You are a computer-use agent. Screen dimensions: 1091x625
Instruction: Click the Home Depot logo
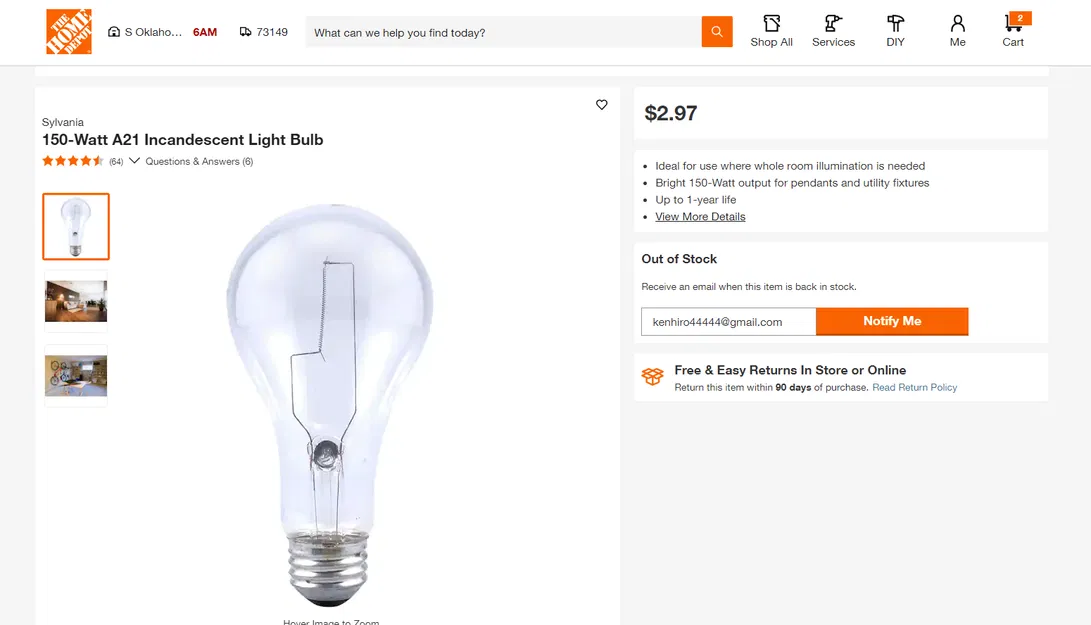(x=69, y=32)
